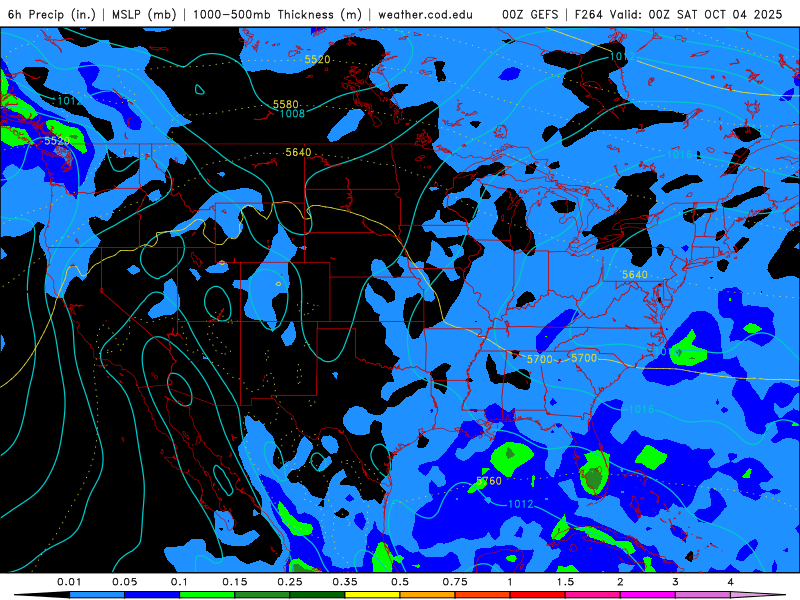Click the "MSLP (mb)" header label
This screenshot has width=800, height=600.
(x=144, y=15)
